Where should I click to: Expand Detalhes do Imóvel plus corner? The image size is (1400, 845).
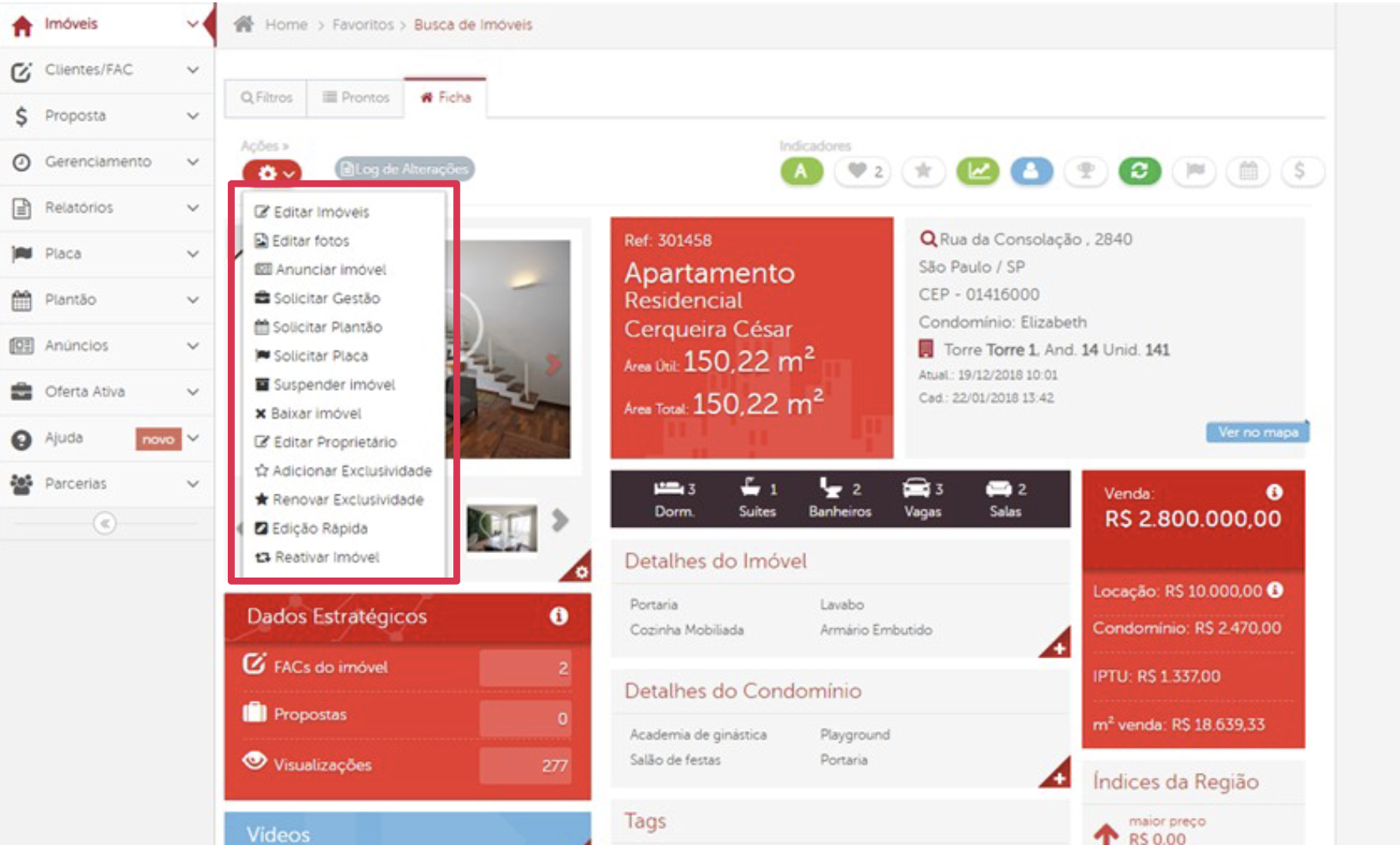pos(1058,647)
